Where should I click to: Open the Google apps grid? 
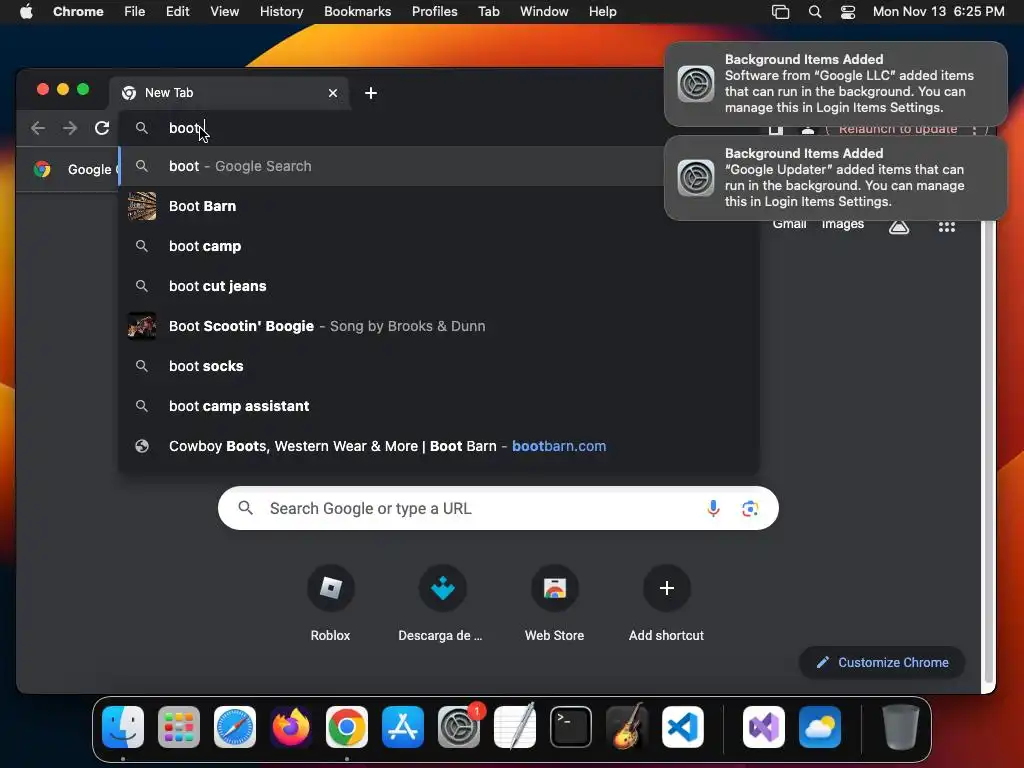(x=947, y=226)
